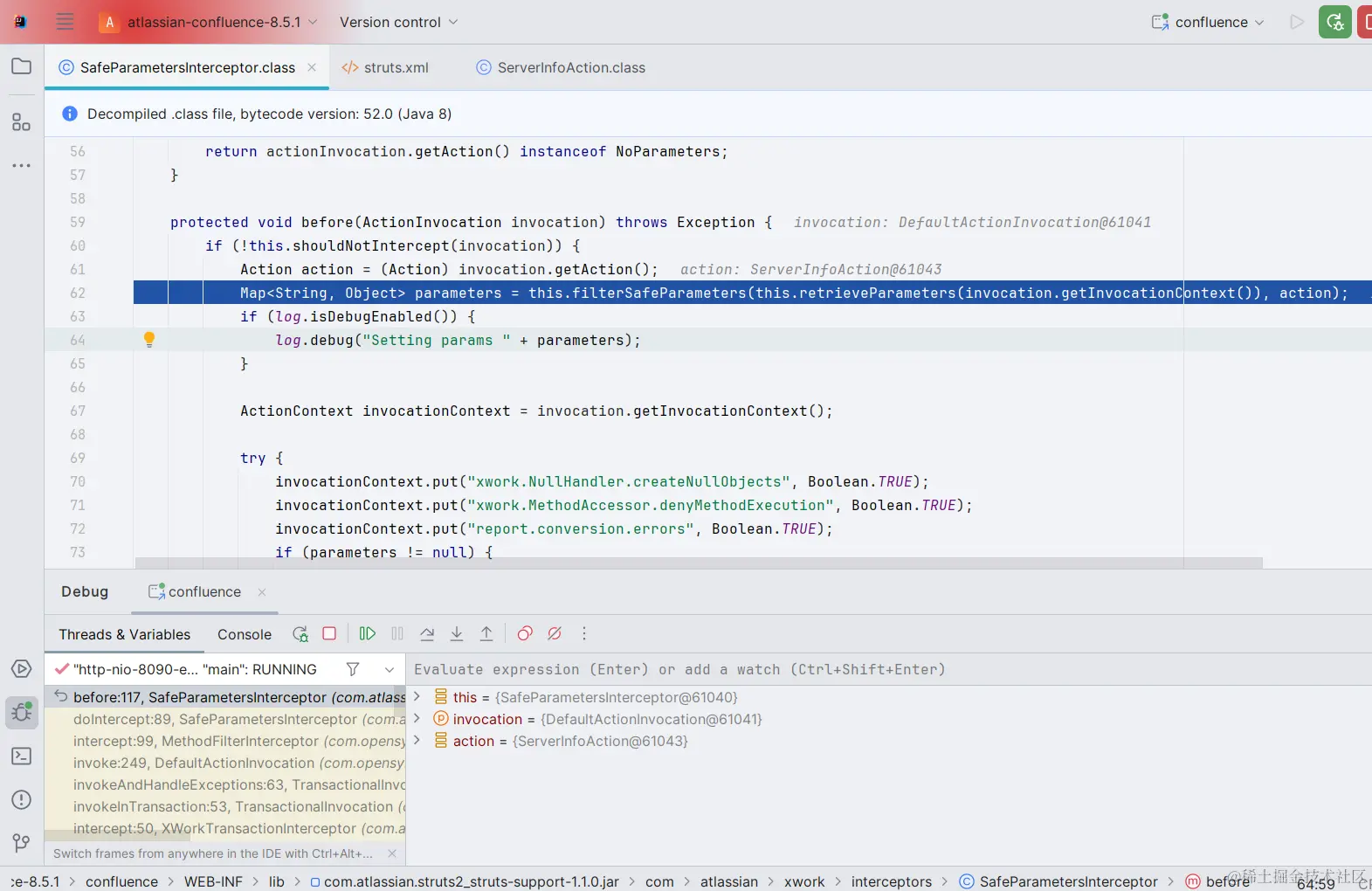Step out of the current method
1372x891 pixels.
[486, 634]
